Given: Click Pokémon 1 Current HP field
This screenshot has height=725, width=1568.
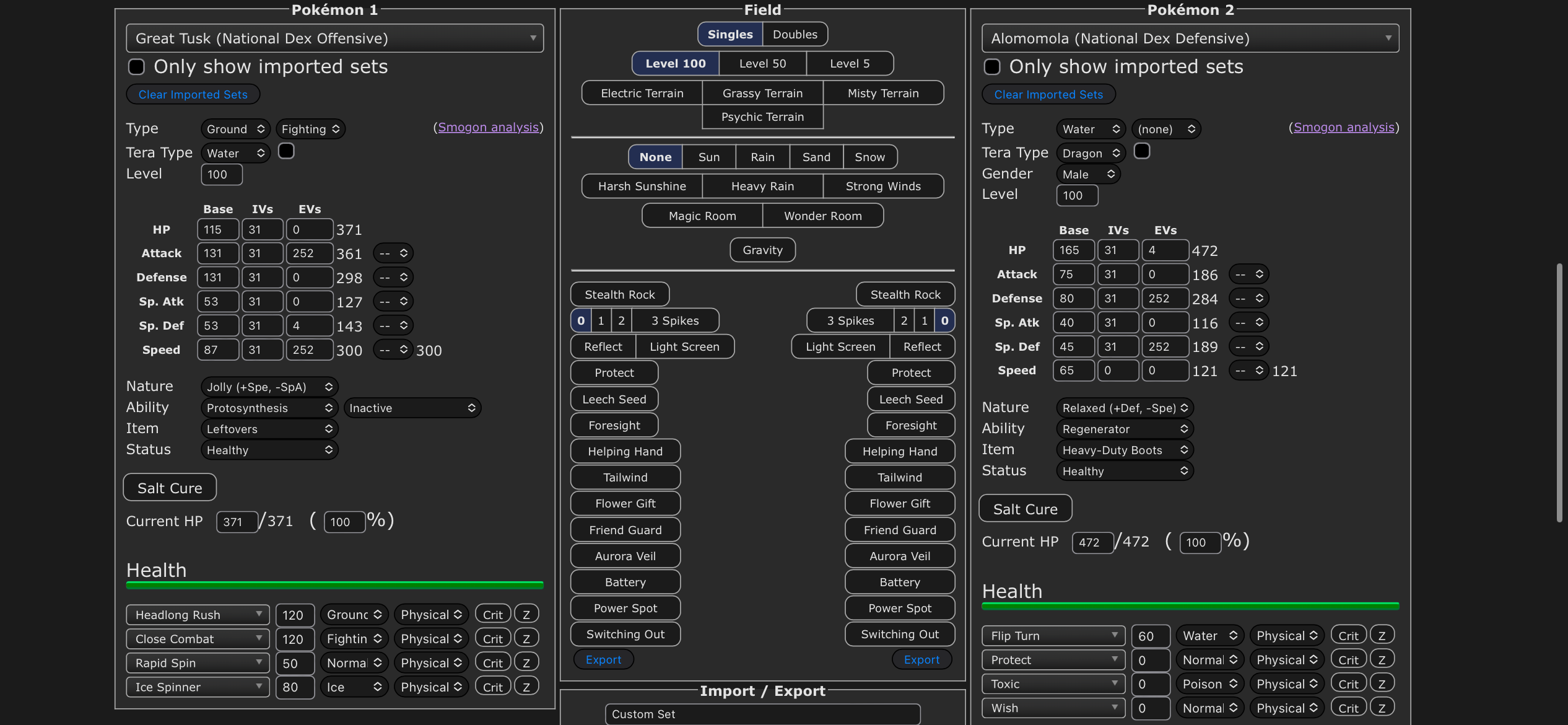Looking at the screenshot, I should click(237, 522).
